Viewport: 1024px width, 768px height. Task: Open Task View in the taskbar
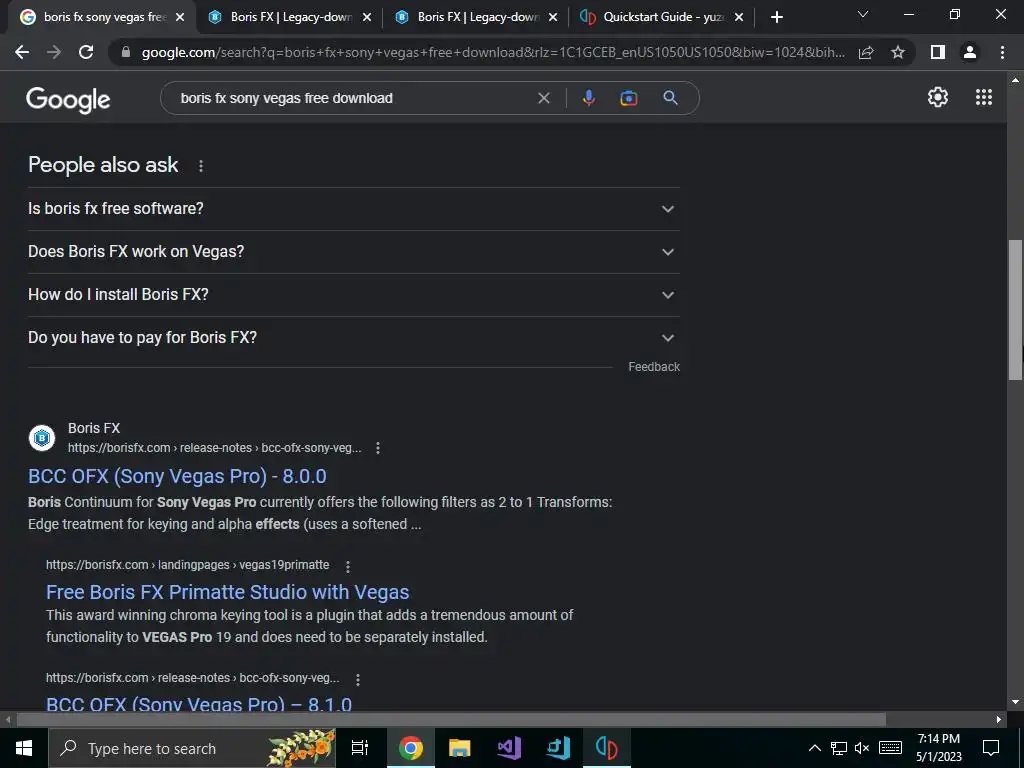[x=360, y=748]
